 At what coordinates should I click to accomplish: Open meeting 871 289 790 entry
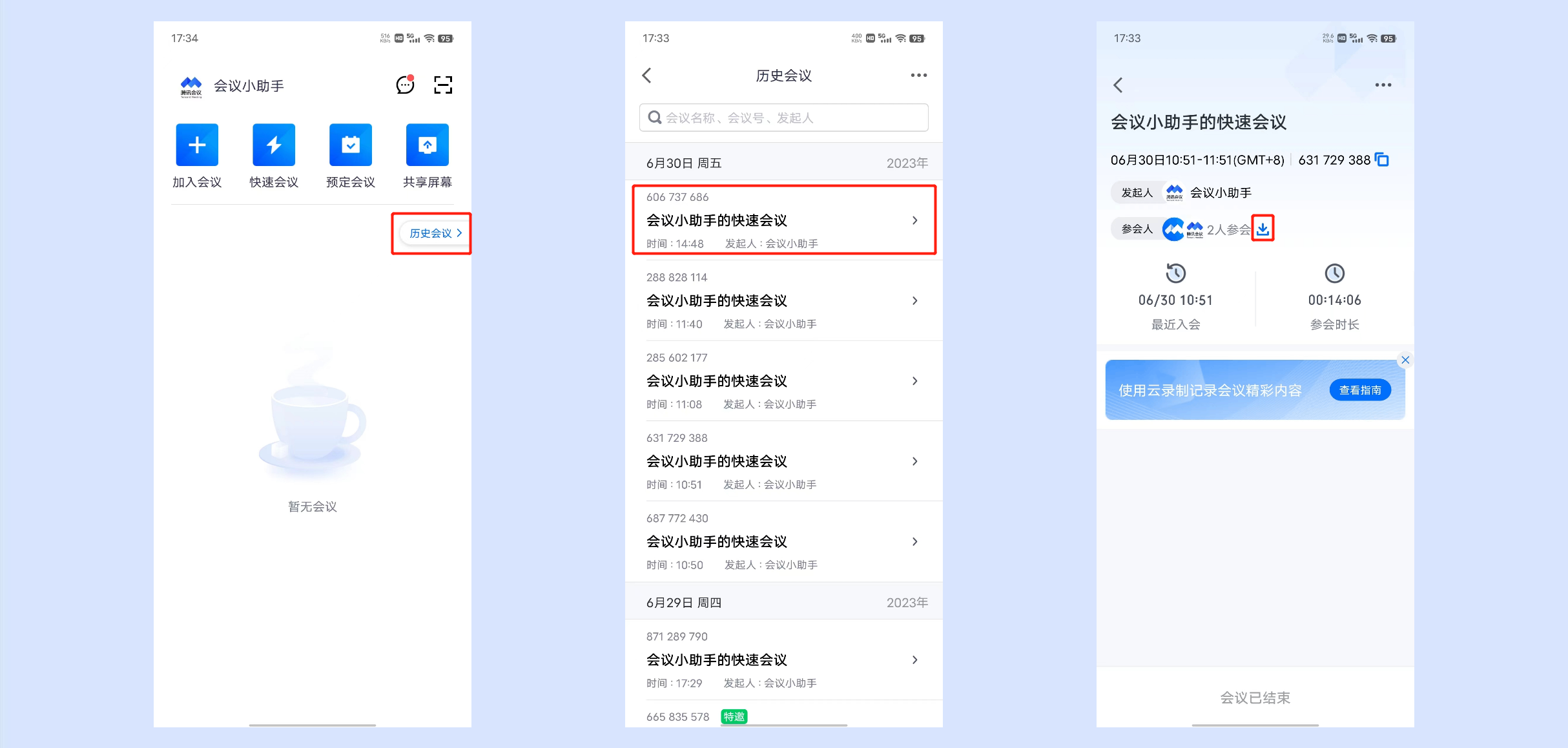pos(784,660)
